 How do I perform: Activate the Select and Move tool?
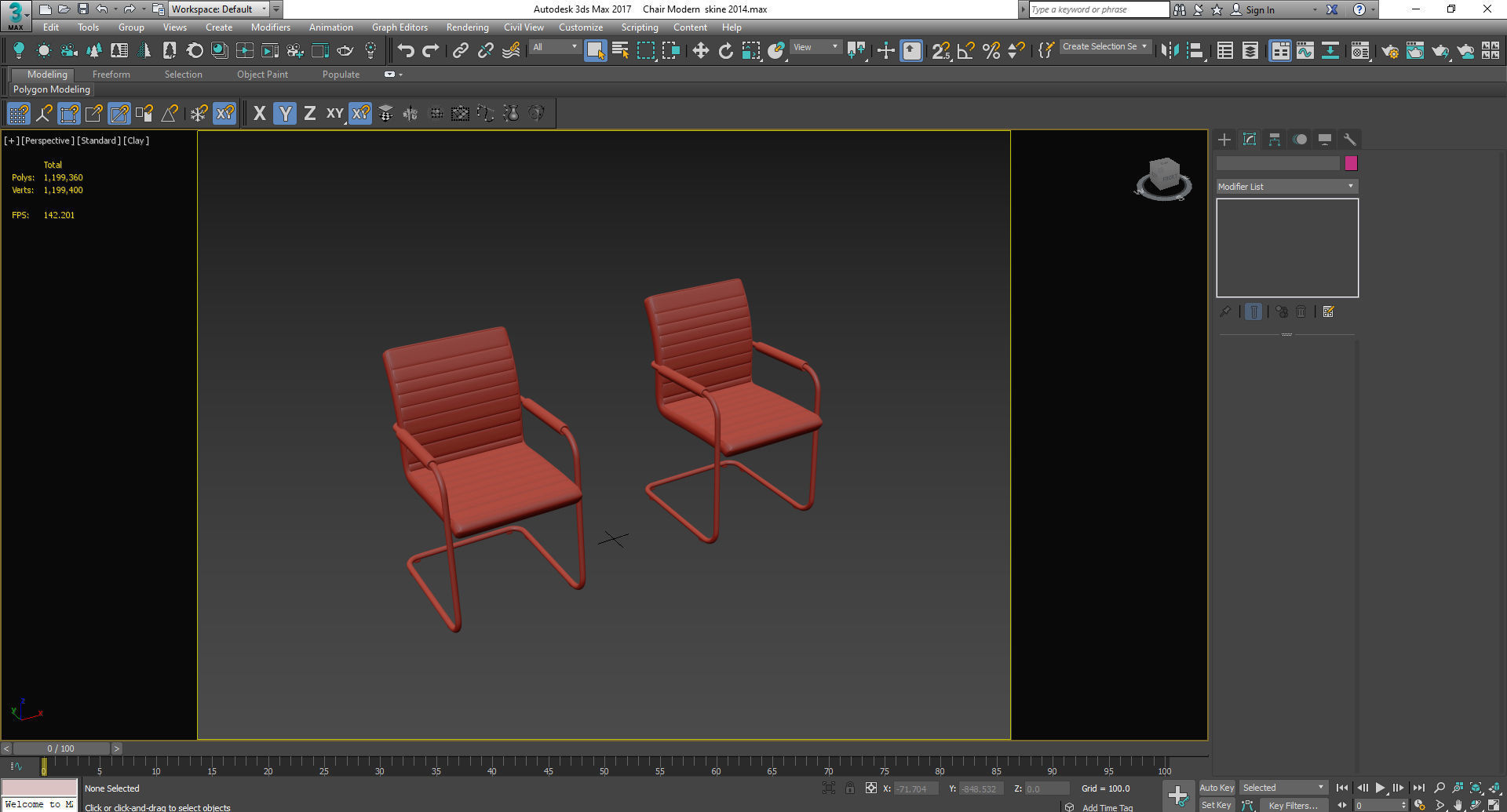(700, 51)
